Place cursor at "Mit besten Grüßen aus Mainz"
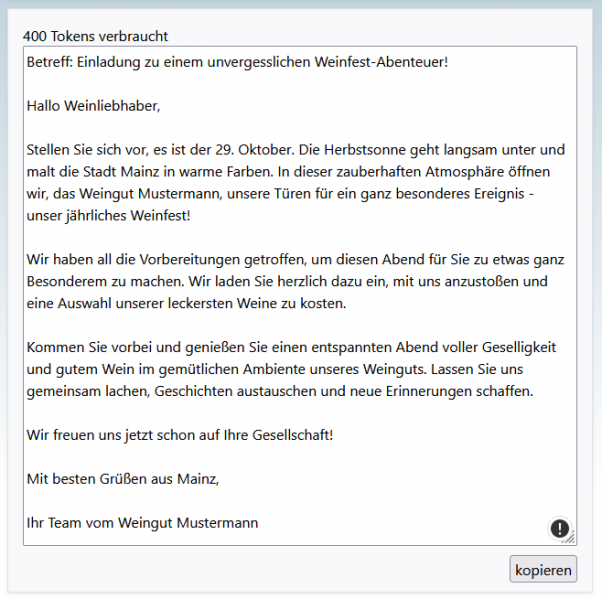602x599 pixels. pos(122,479)
